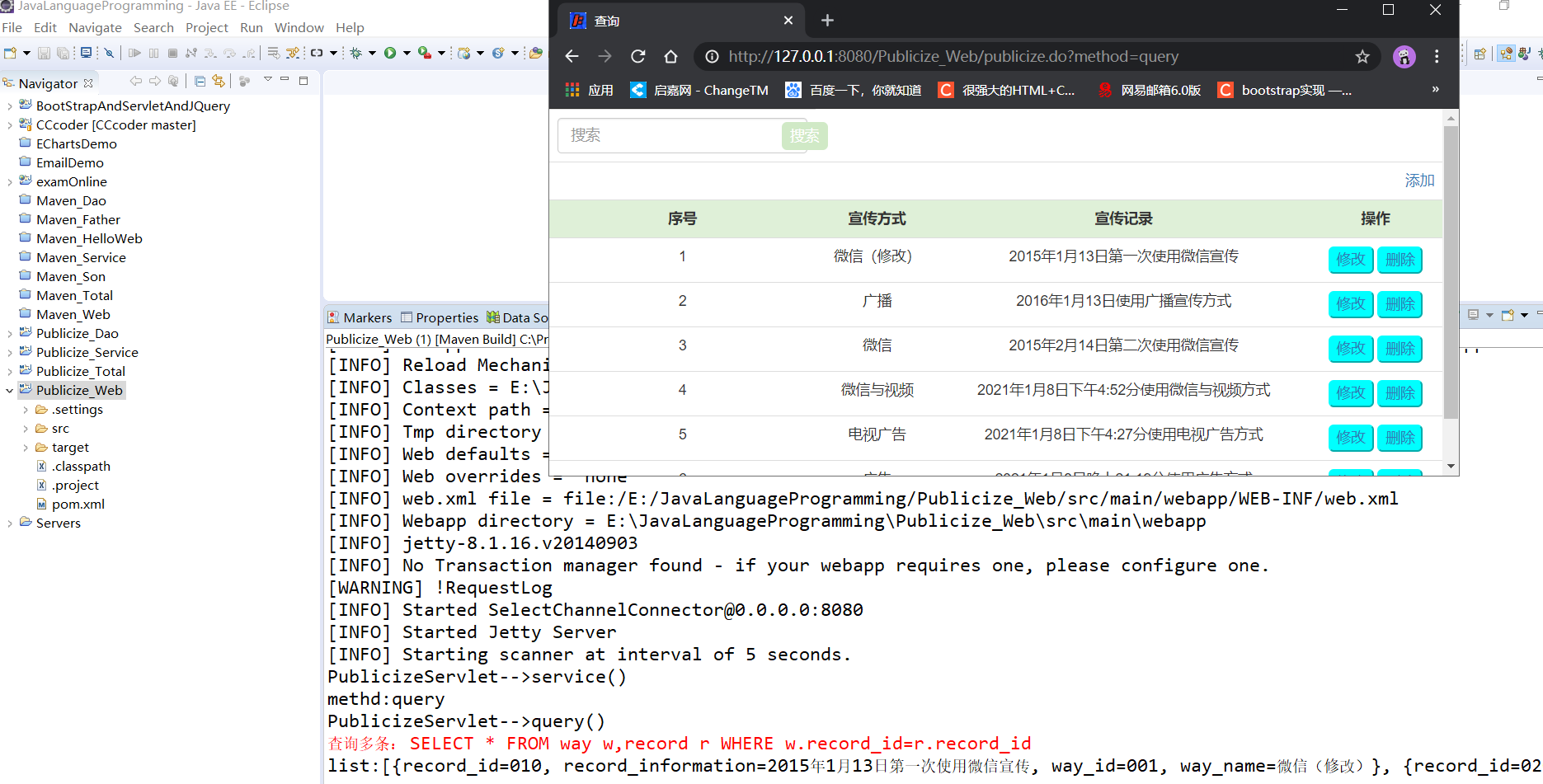1543x784 pixels.
Task: Select the examOnline project
Action: pyautogui.click(x=63, y=181)
